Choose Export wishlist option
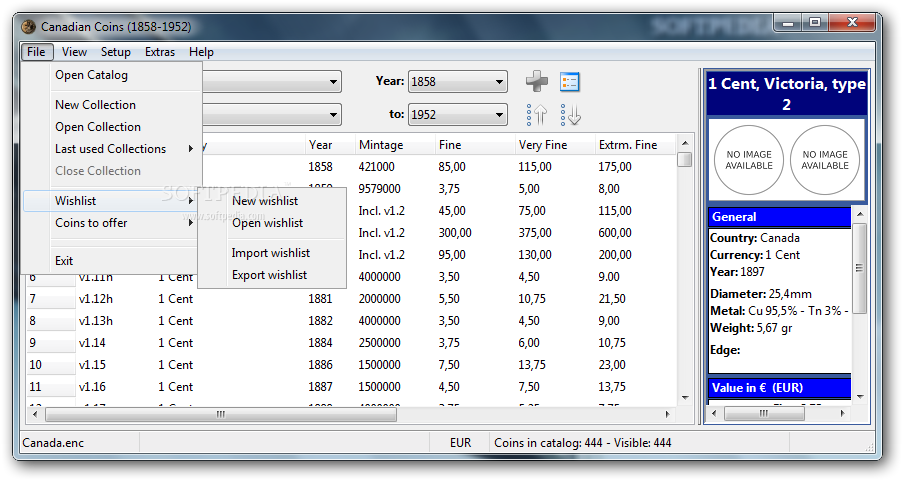The width and height of the screenshot is (903, 481). pyautogui.click(x=272, y=275)
